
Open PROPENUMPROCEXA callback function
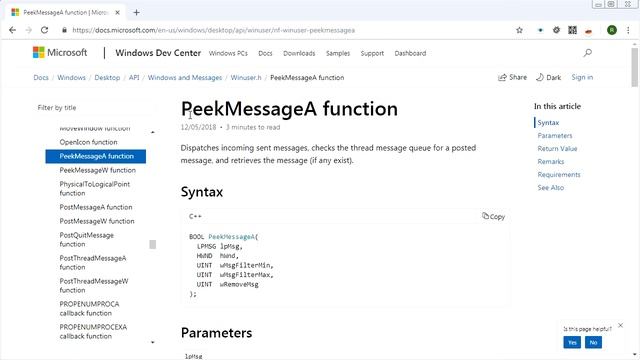coord(93,331)
